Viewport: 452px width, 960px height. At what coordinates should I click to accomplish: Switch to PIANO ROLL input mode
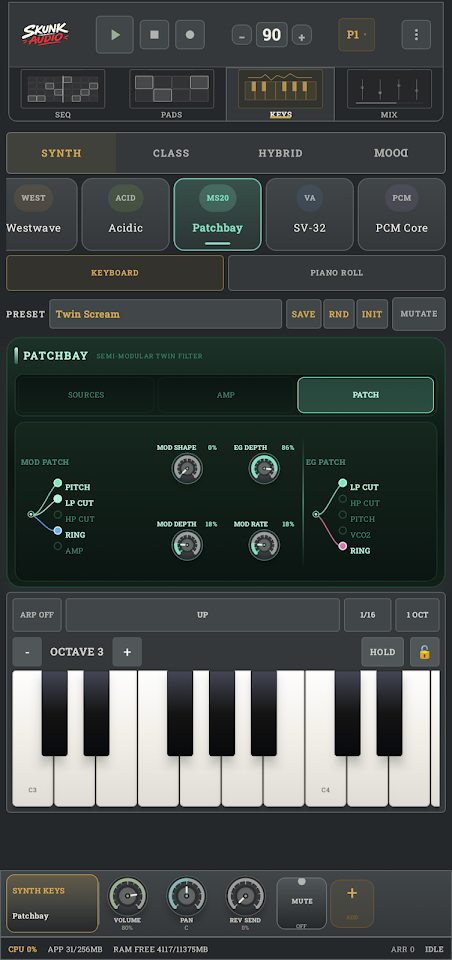pos(336,273)
